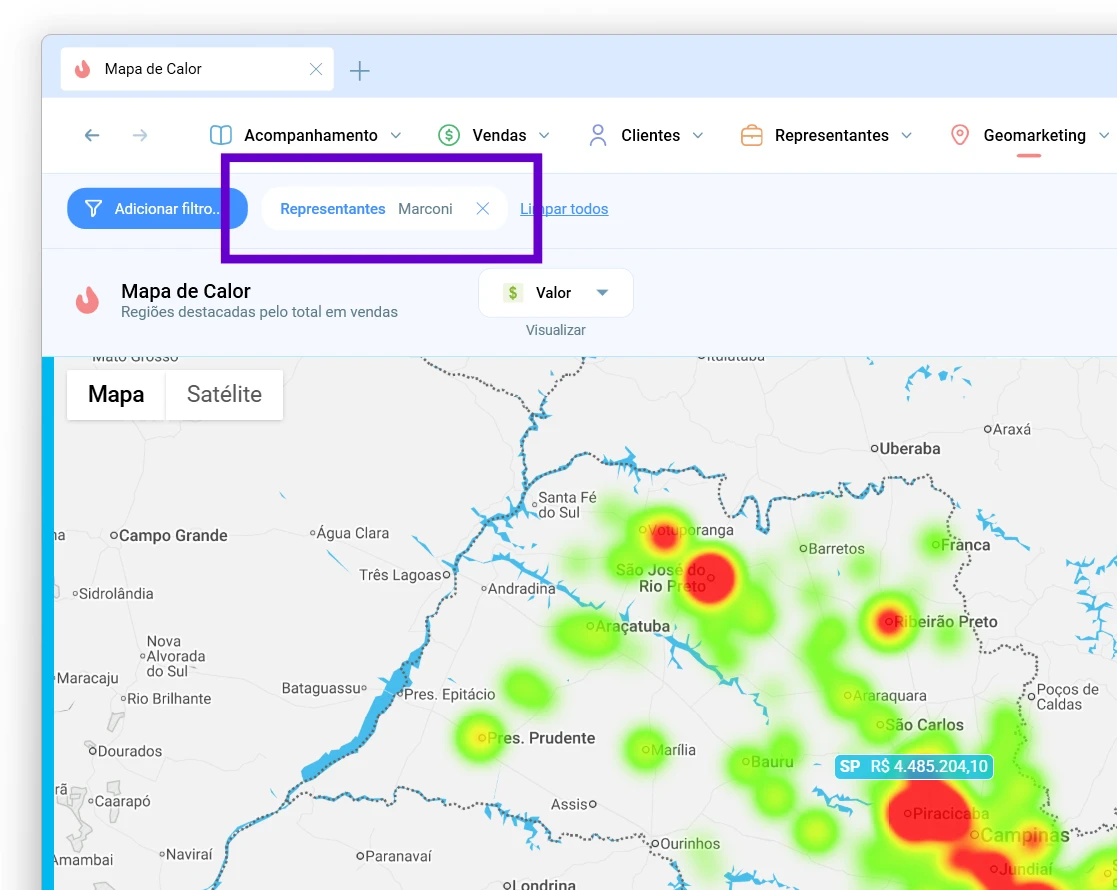Click the Representantes briefcase icon

[752, 135]
